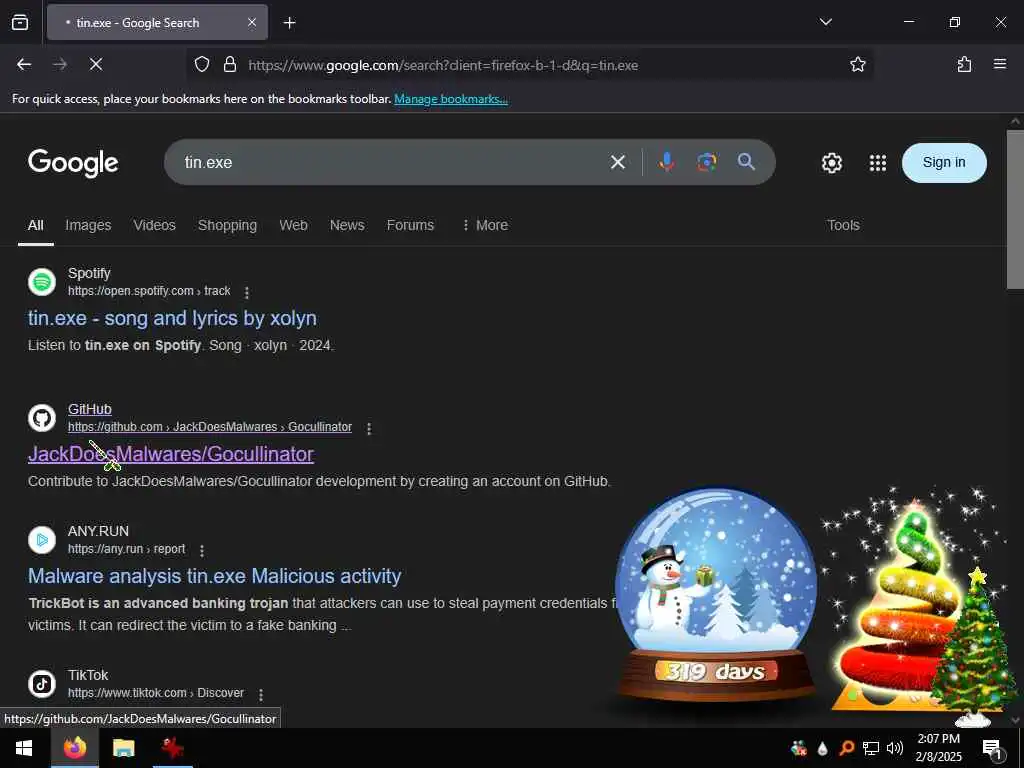Viewport: 1024px width, 768px height.
Task: Search by image with Lens icon
Action: tap(707, 162)
